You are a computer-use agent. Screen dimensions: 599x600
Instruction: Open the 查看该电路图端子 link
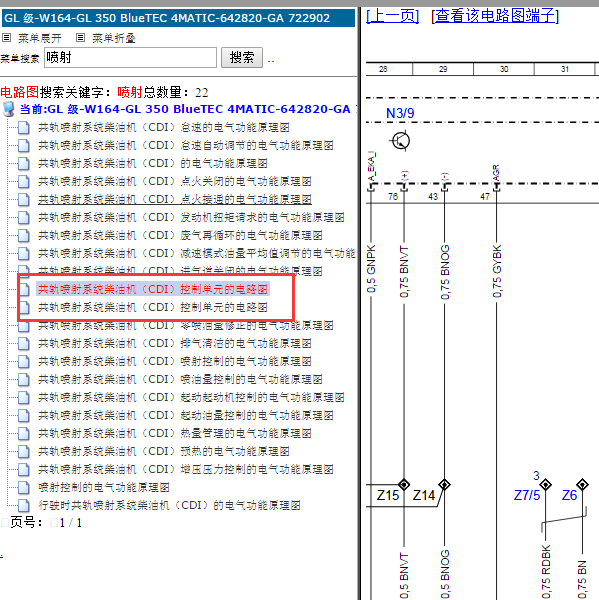click(495, 16)
